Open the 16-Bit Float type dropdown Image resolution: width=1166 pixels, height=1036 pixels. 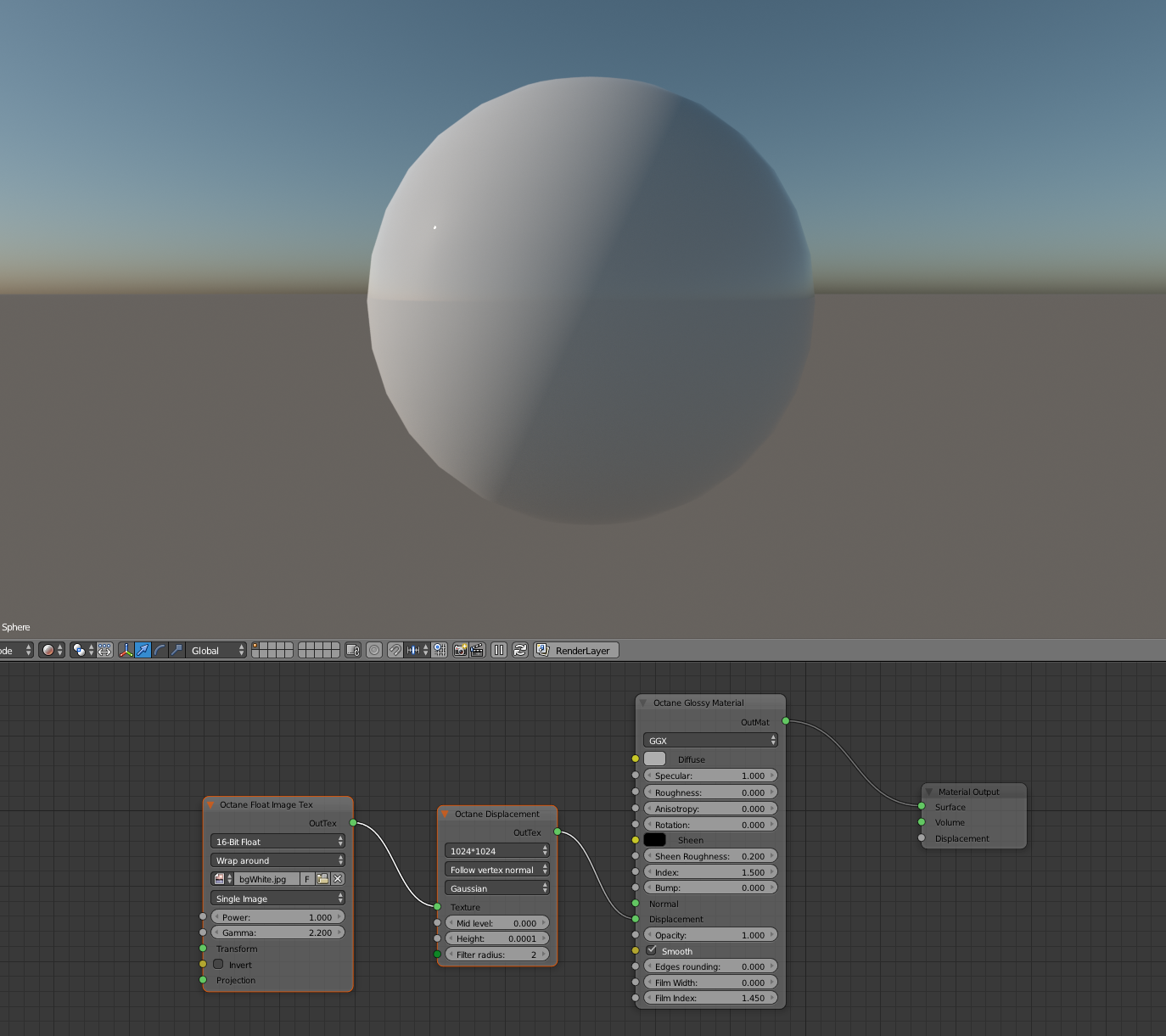(277, 842)
